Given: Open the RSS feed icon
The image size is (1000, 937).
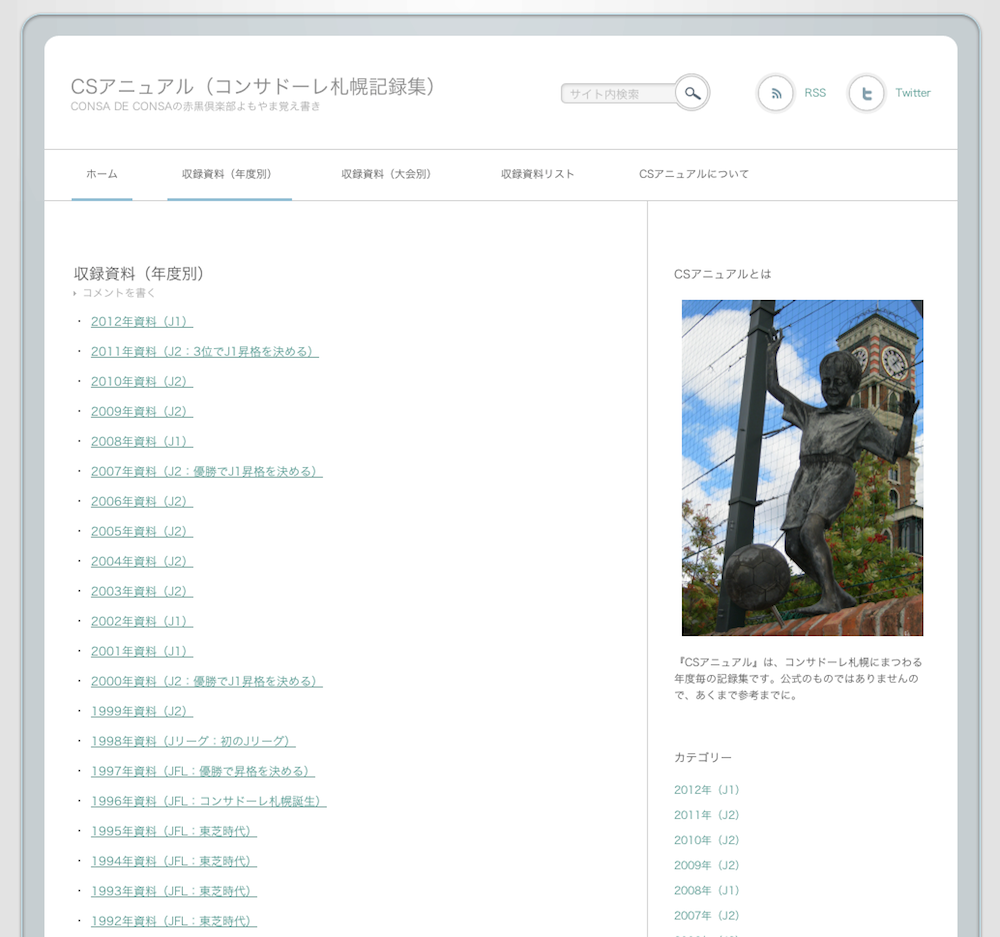Looking at the screenshot, I should pyautogui.click(x=775, y=93).
